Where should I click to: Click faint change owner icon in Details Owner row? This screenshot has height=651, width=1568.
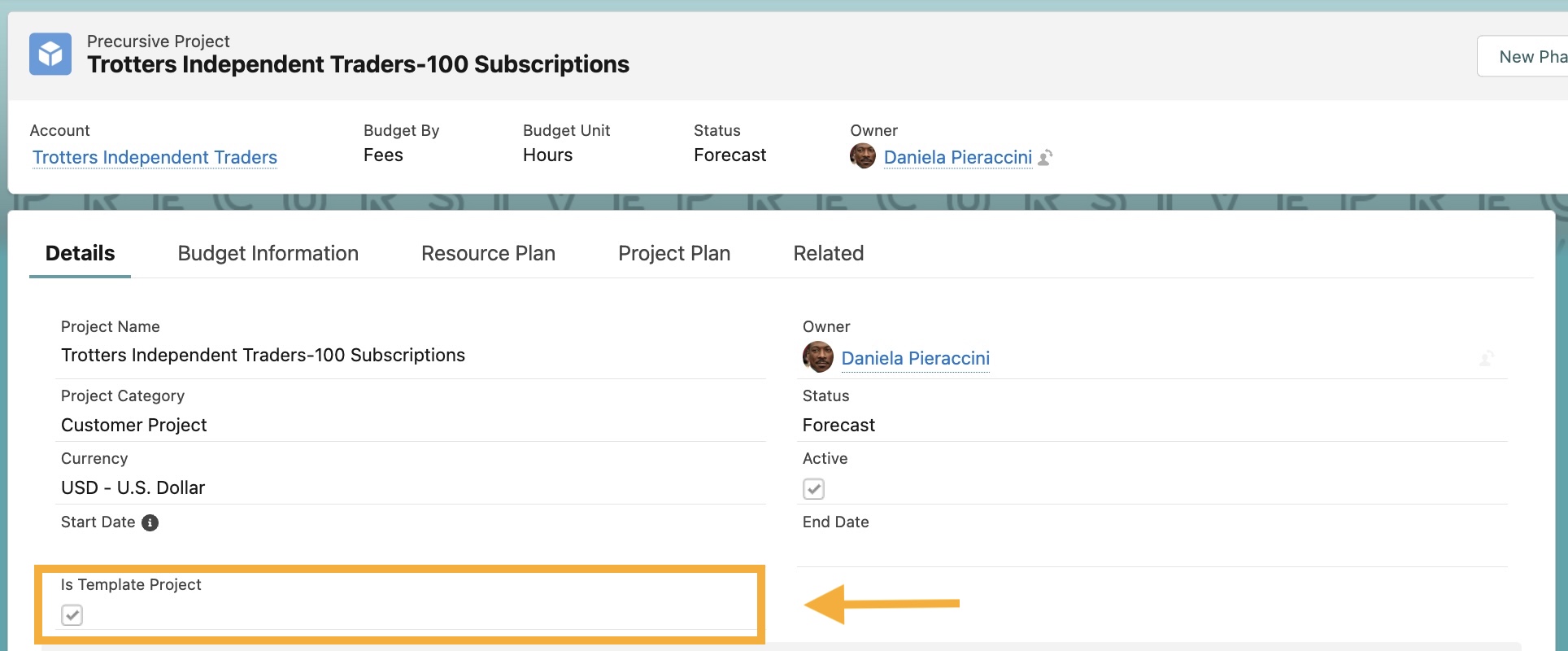pyautogui.click(x=1486, y=358)
